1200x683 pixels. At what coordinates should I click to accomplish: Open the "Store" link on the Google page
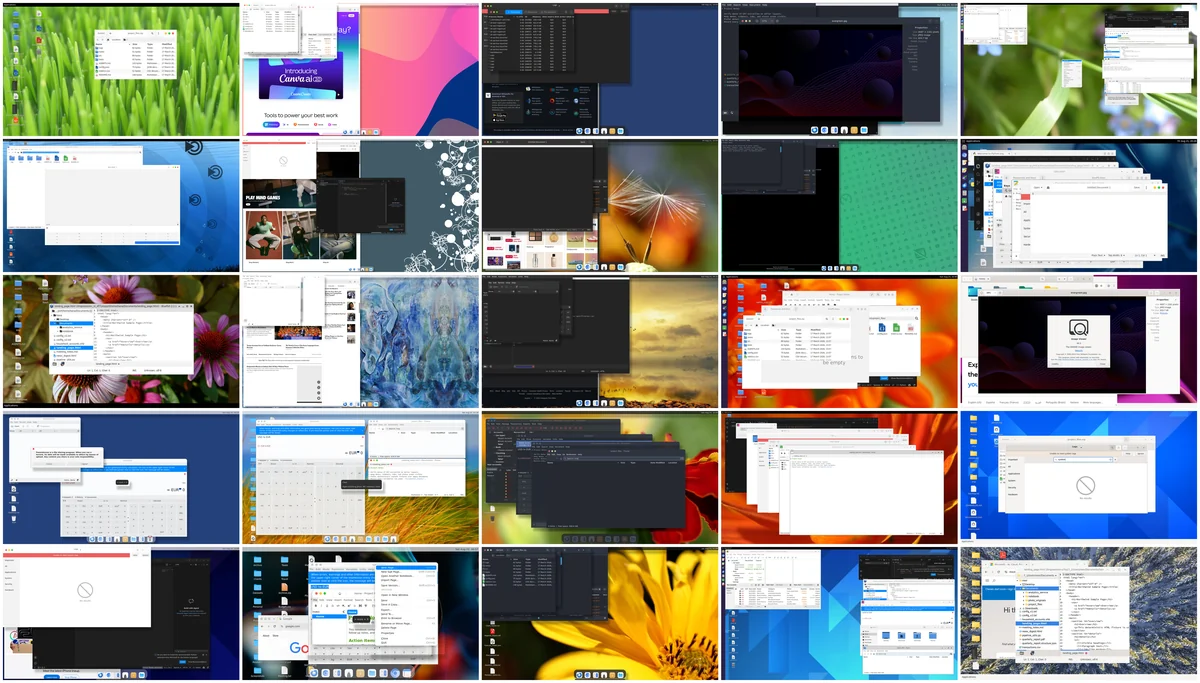point(275,636)
